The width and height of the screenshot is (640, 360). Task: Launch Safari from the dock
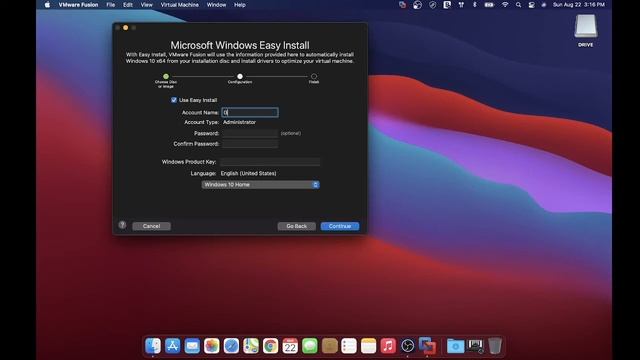[231, 346]
